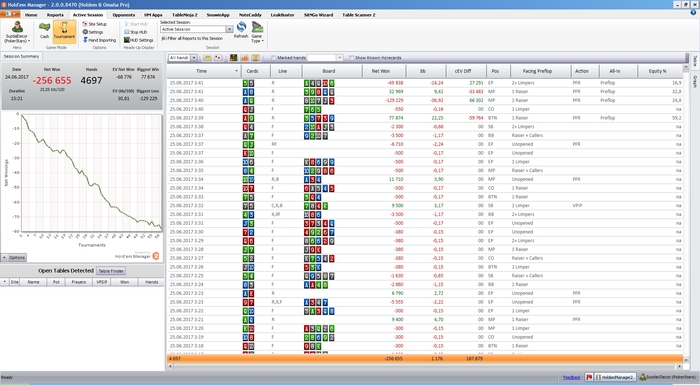Click the Feedback link
Screen dimensions: 700x385
(x=571, y=377)
